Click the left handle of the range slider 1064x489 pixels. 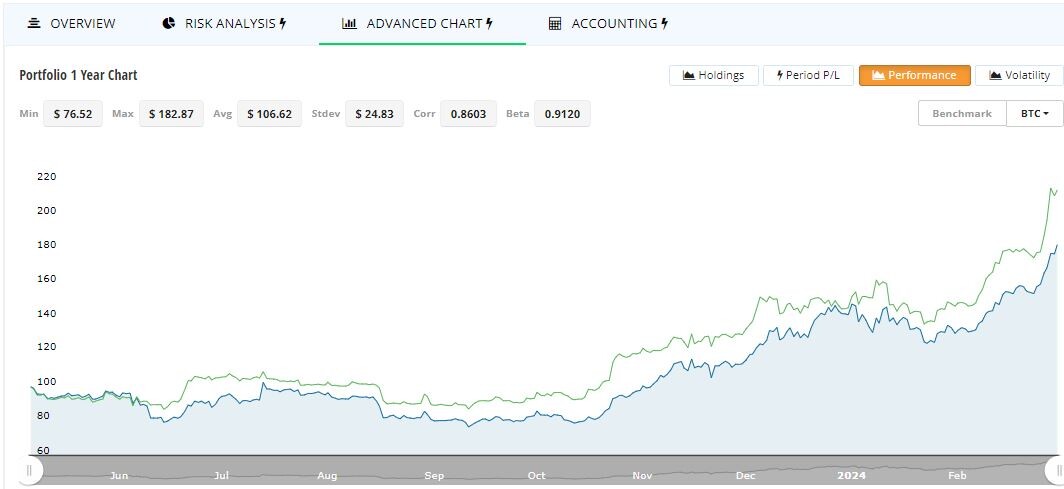coord(29,470)
